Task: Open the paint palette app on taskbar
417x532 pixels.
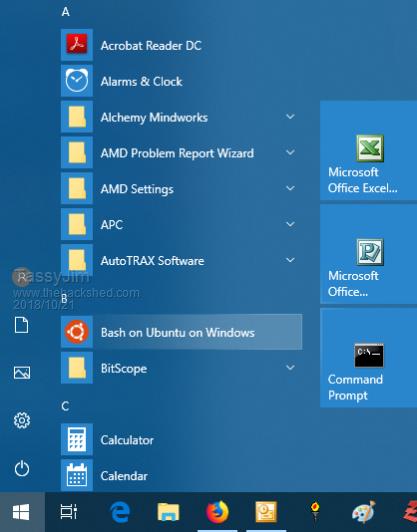Action: [364, 512]
